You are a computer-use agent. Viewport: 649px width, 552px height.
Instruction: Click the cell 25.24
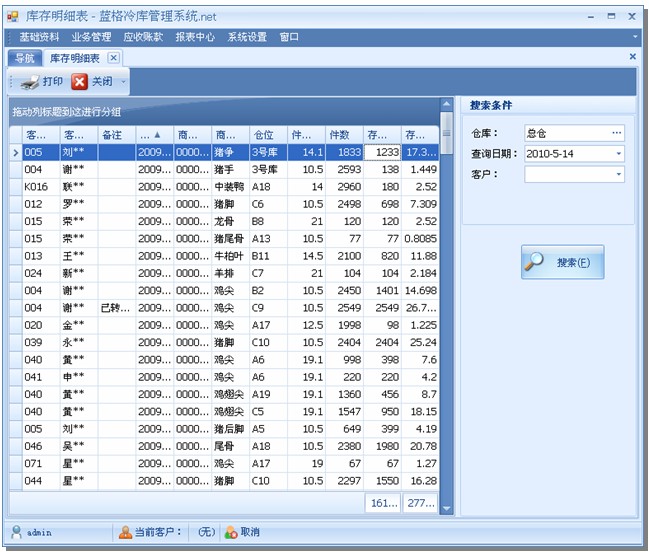[x=420, y=343]
